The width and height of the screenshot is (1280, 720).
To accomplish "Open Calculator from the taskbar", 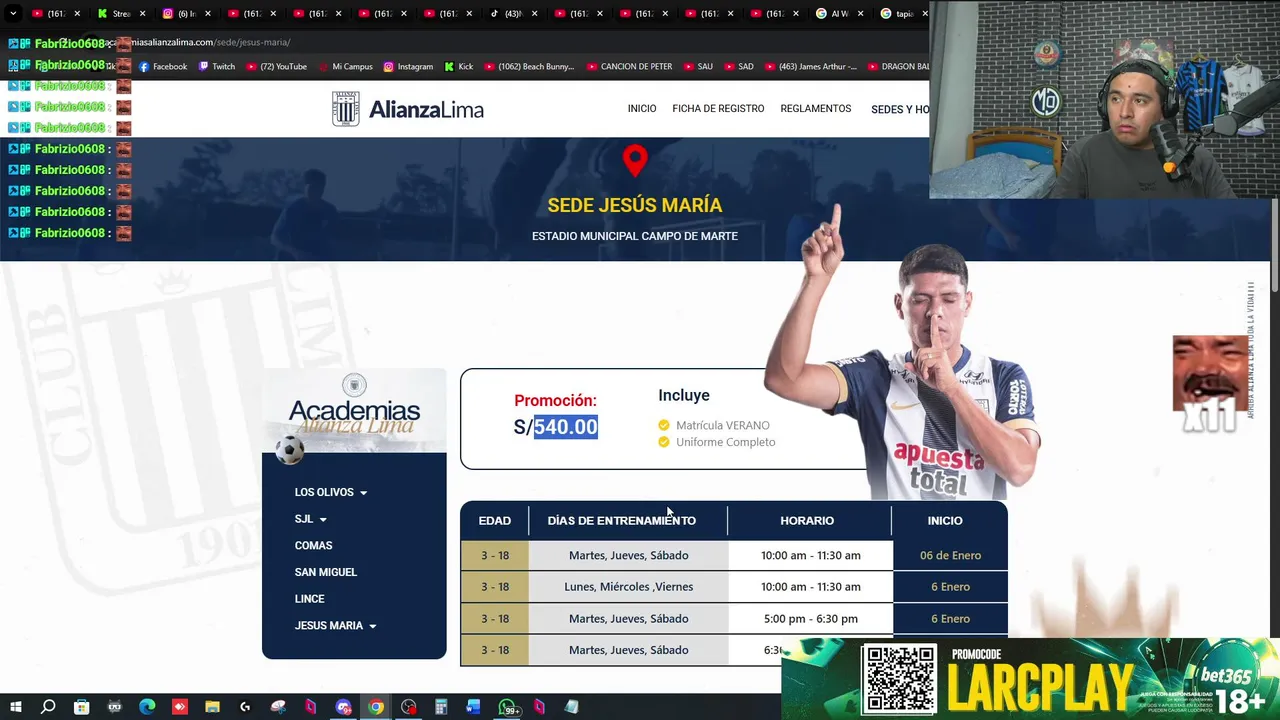I will (441, 707).
